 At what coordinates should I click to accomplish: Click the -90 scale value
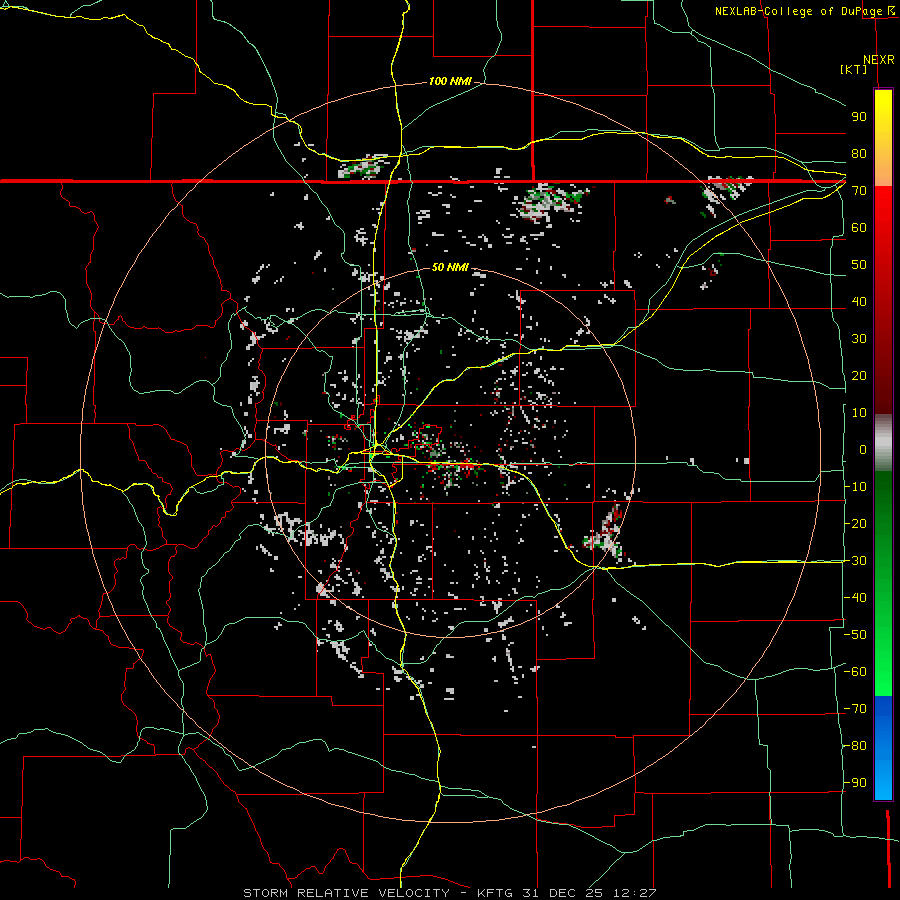click(855, 783)
